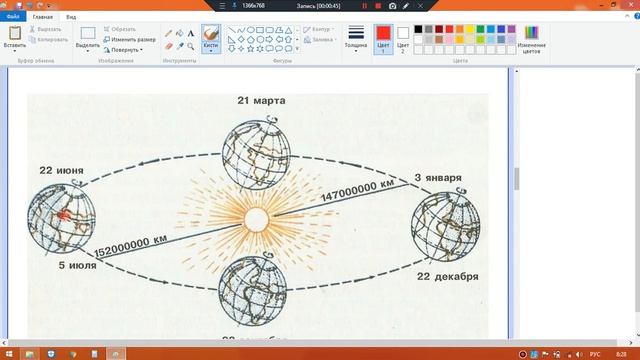Open Paint Help question mark
The image size is (640, 360).
tap(637, 16)
